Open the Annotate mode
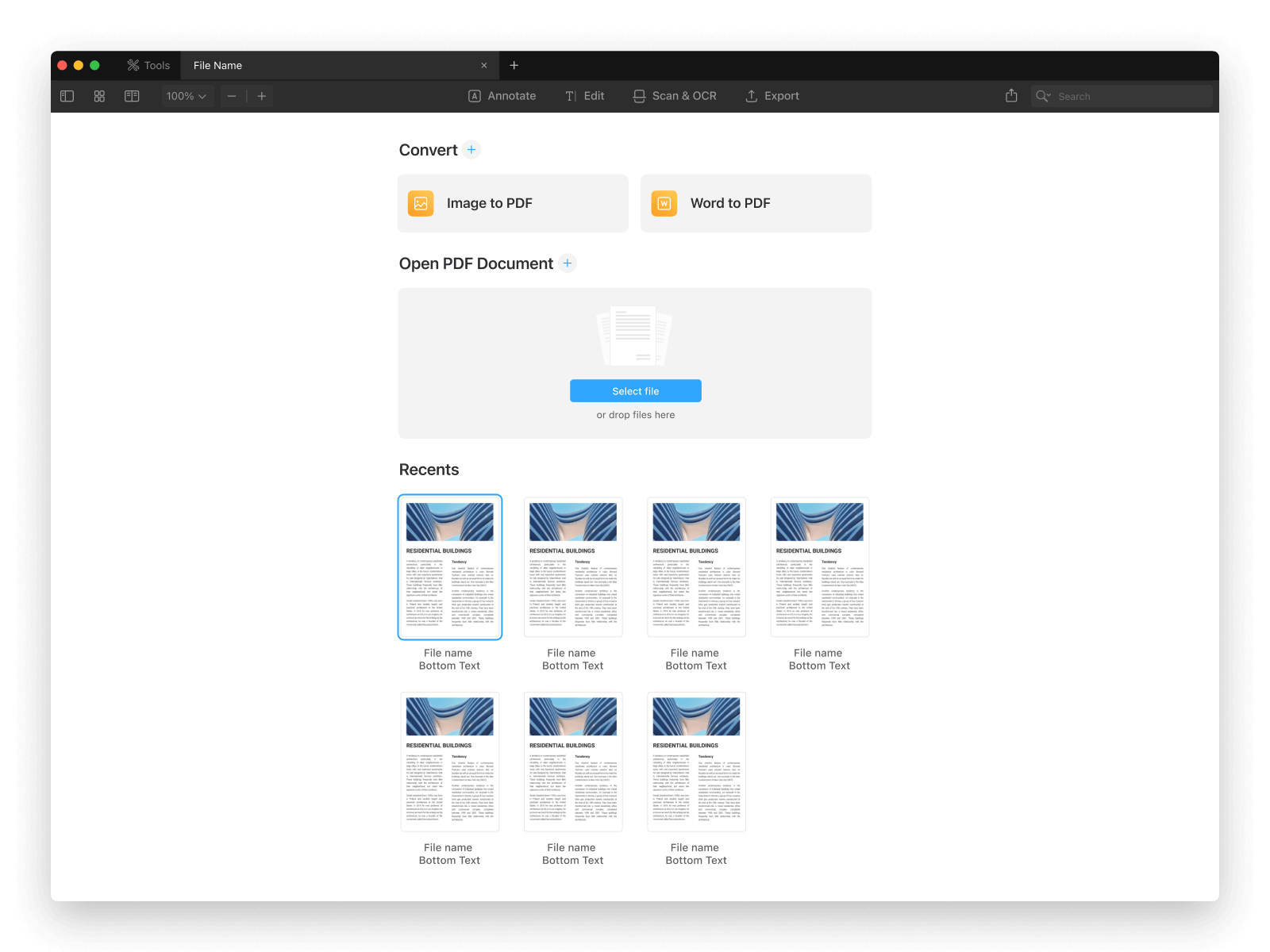 [502, 96]
